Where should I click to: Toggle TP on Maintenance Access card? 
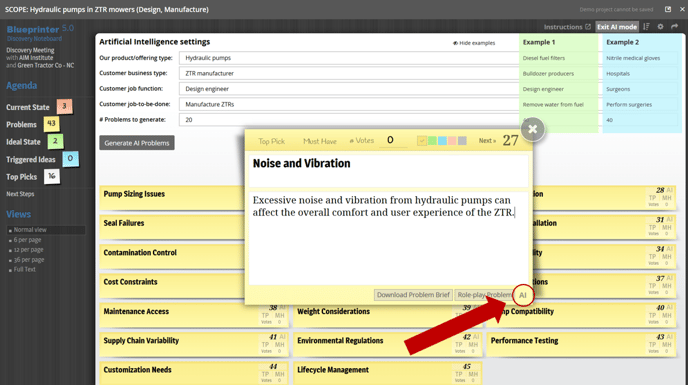(x=265, y=315)
